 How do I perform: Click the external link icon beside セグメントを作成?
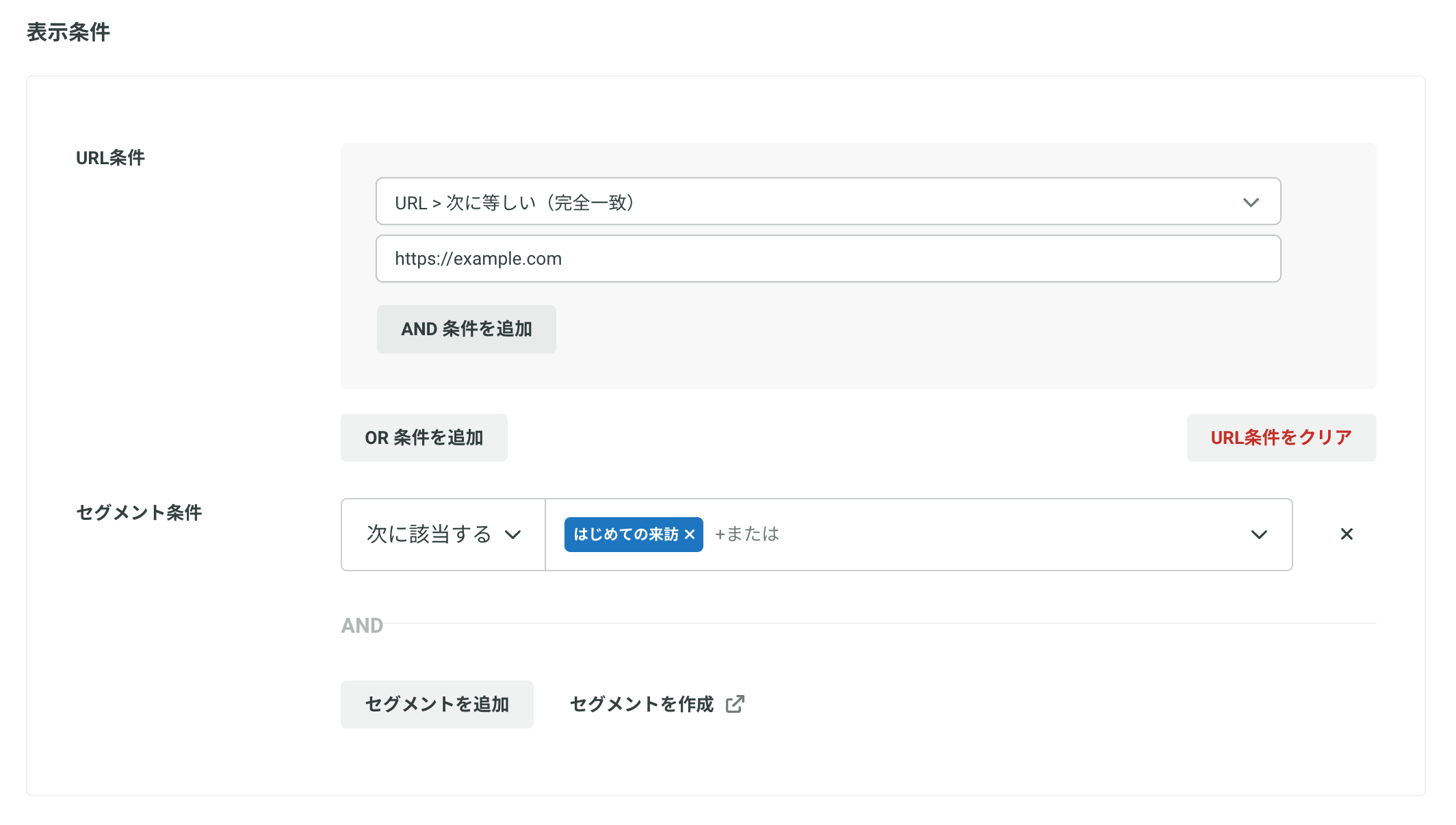pyautogui.click(x=735, y=704)
